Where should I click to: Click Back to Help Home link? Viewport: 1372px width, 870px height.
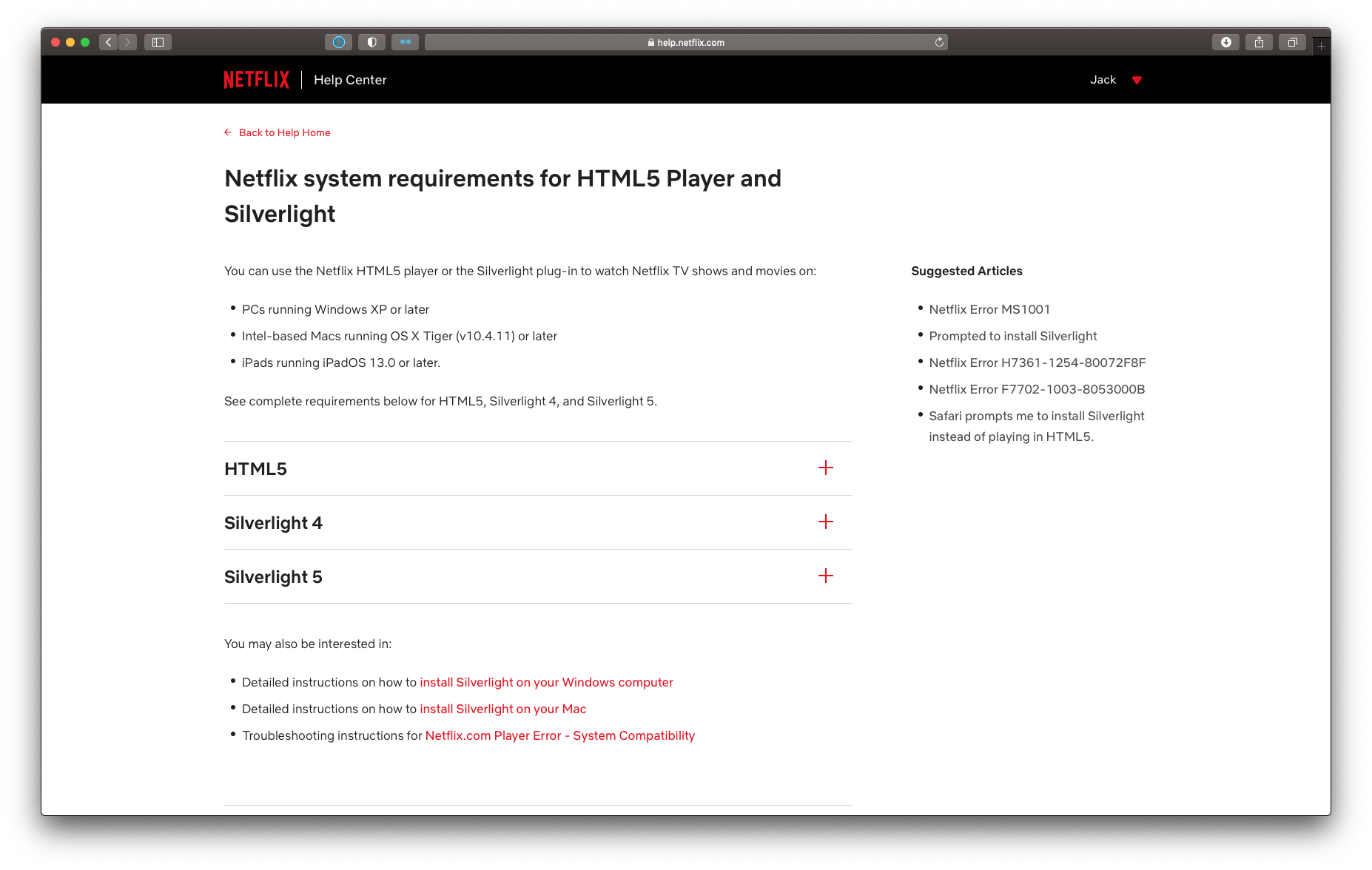pyautogui.click(x=284, y=132)
